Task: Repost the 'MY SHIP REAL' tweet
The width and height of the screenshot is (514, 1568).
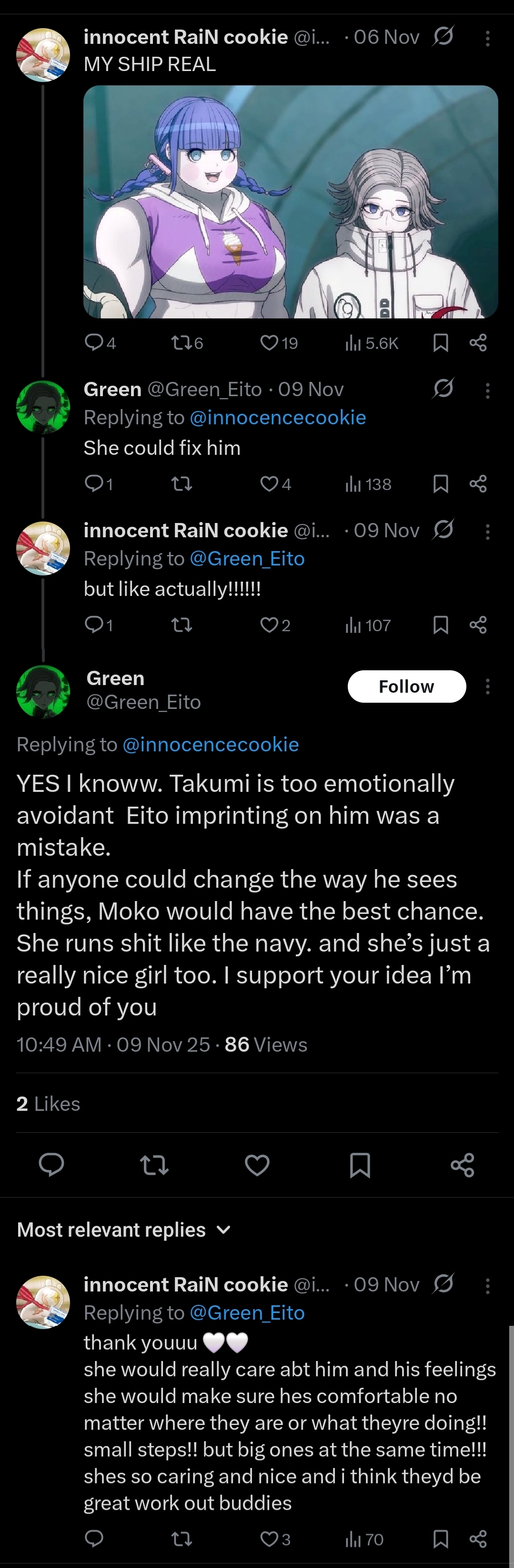Action: (181, 343)
